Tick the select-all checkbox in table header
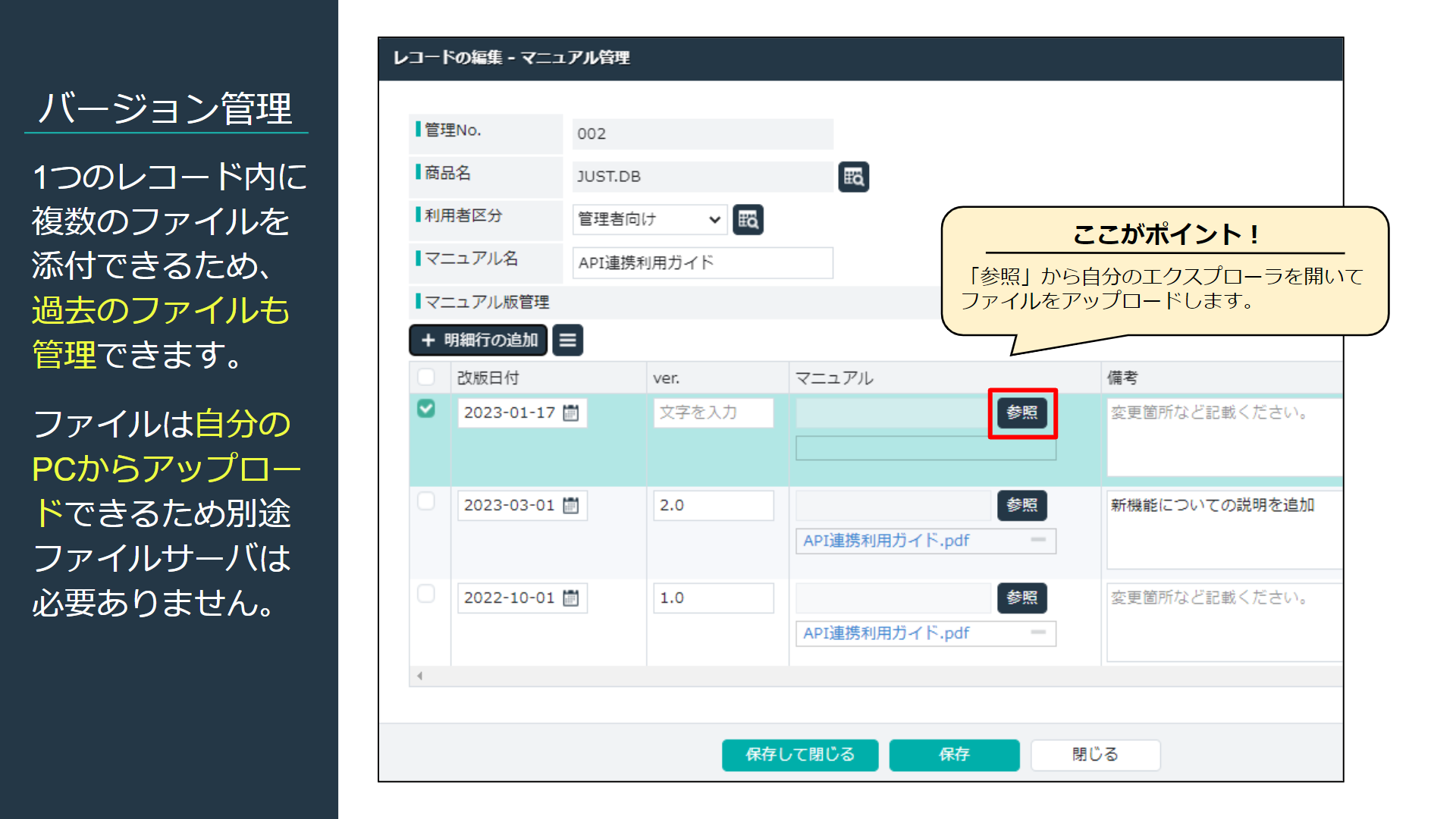 pyautogui.click(x=426, y=377)
